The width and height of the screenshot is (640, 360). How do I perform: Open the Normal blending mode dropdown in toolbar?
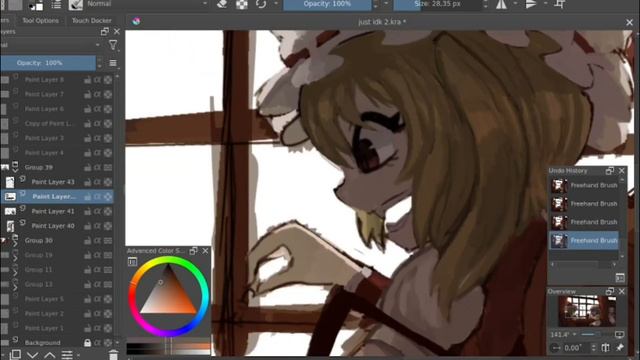click(x=147, y=4)
